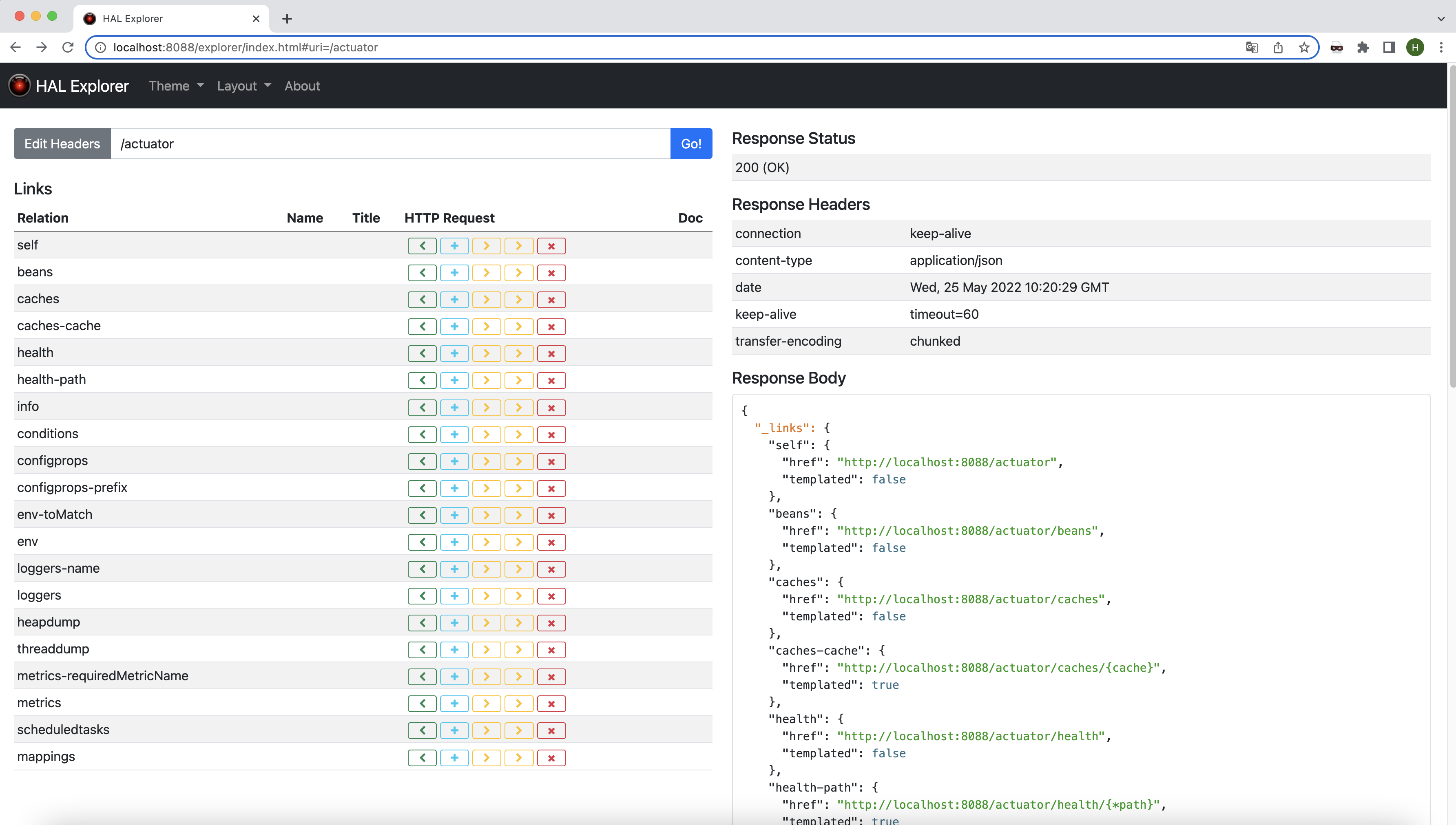Click the Edit Headers button

(x=62, y=144)
